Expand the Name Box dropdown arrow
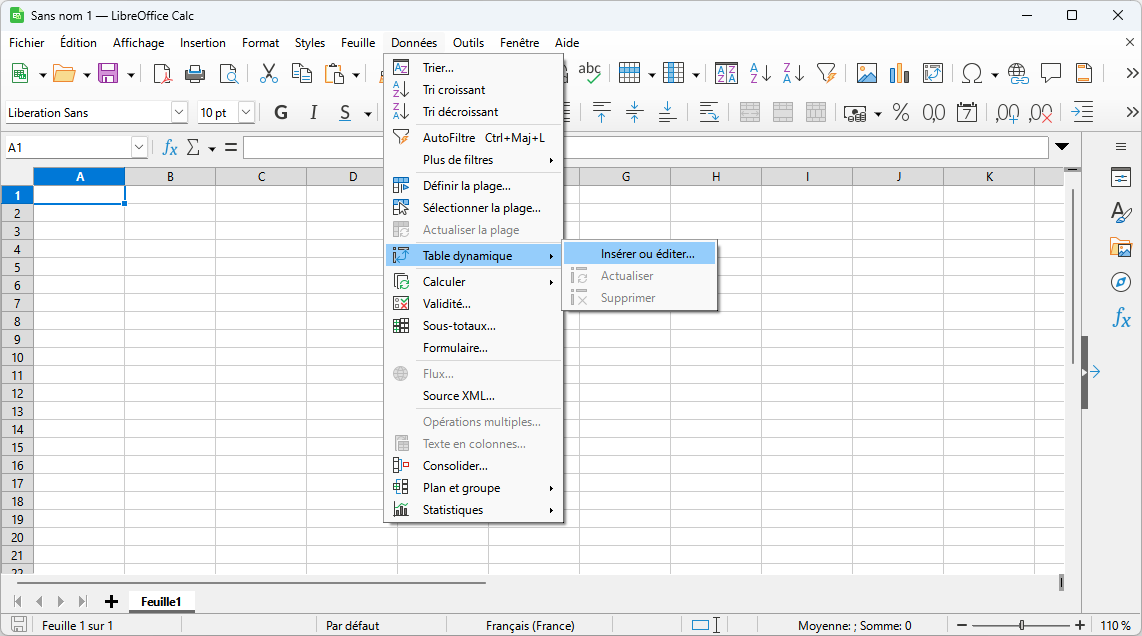The height and width of the screenshot is (636, 1142). [139, 148]
